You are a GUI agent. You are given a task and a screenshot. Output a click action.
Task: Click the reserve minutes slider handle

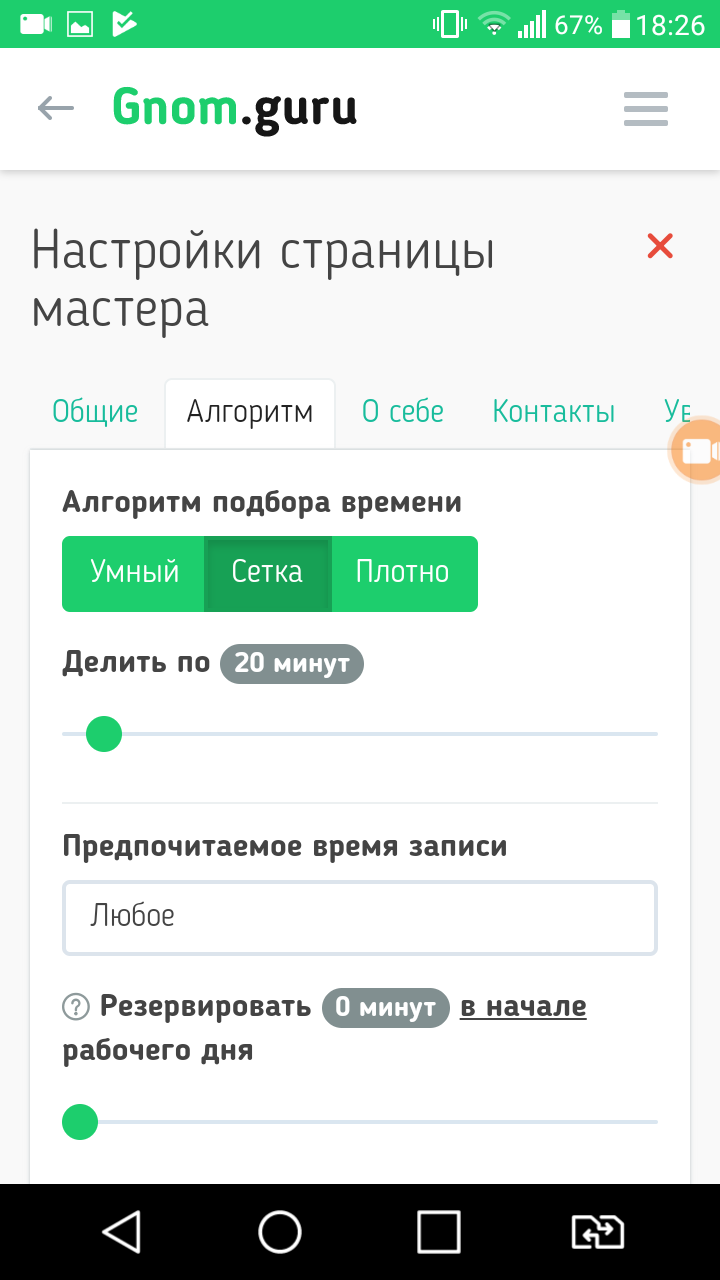[80, 1122]
